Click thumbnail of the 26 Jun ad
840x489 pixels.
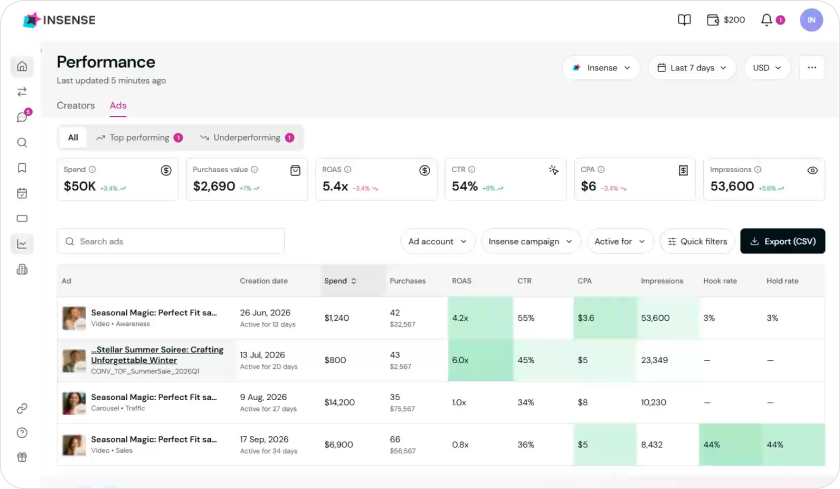(x=74, y=318)
